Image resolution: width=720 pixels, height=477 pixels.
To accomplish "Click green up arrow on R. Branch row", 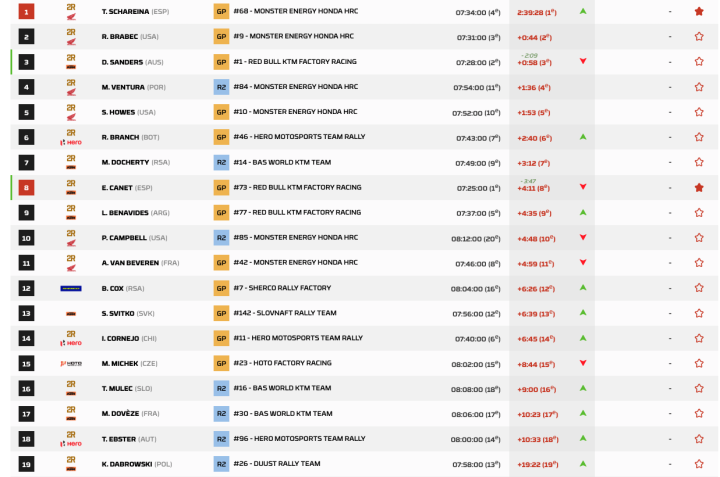I will point(583,137).
